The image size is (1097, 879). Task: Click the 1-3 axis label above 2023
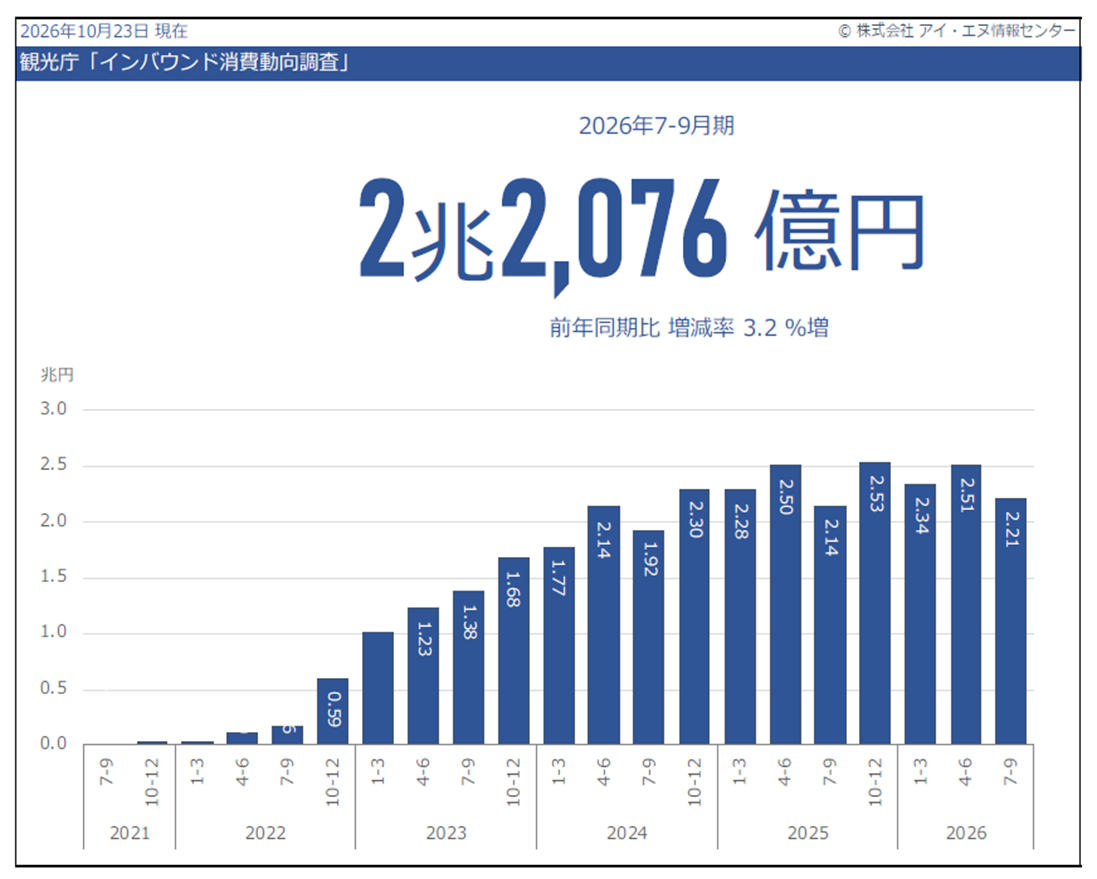click(378, 771)
